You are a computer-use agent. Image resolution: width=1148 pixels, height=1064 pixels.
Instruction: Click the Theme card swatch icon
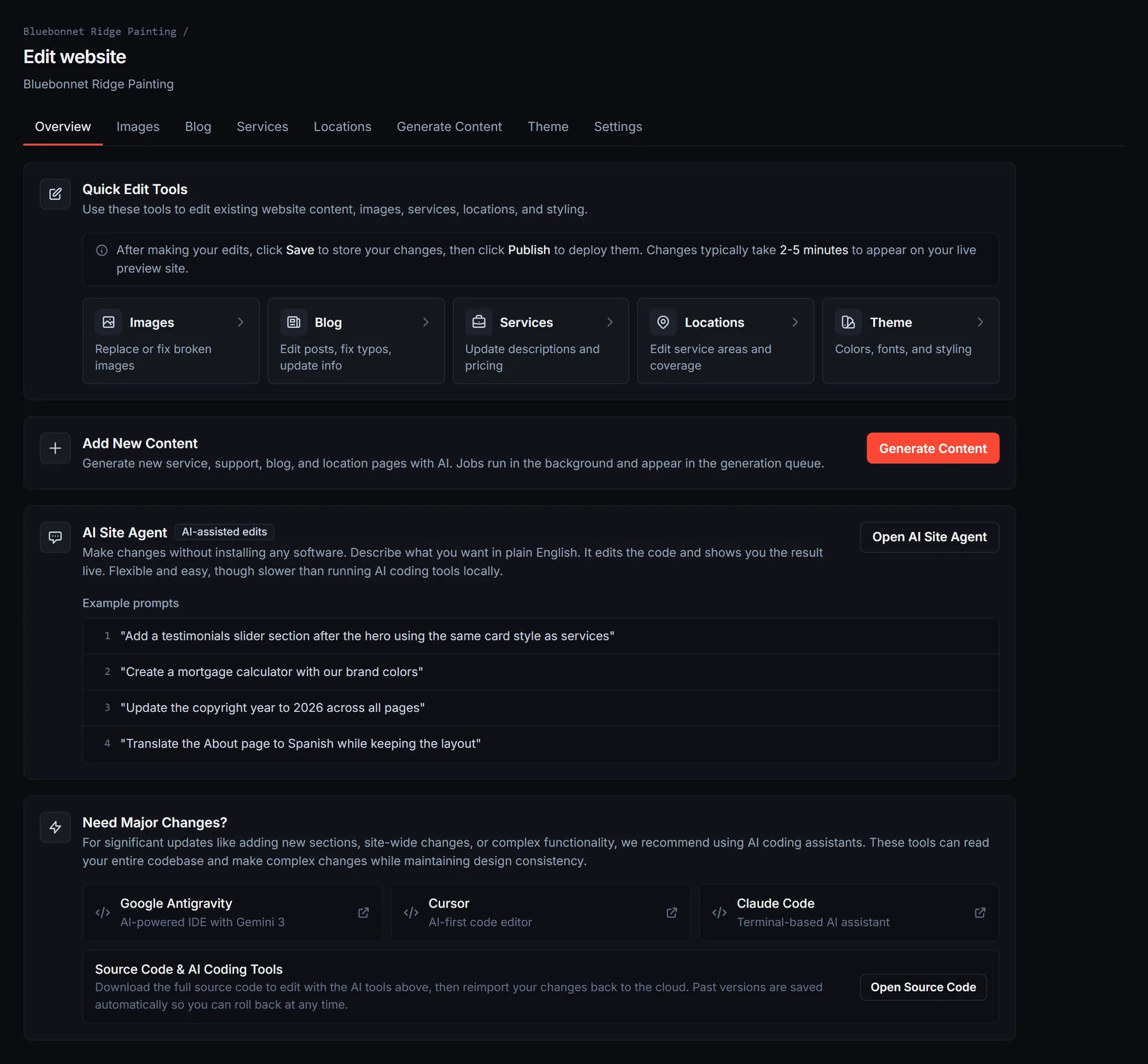[x=848, y=322]
